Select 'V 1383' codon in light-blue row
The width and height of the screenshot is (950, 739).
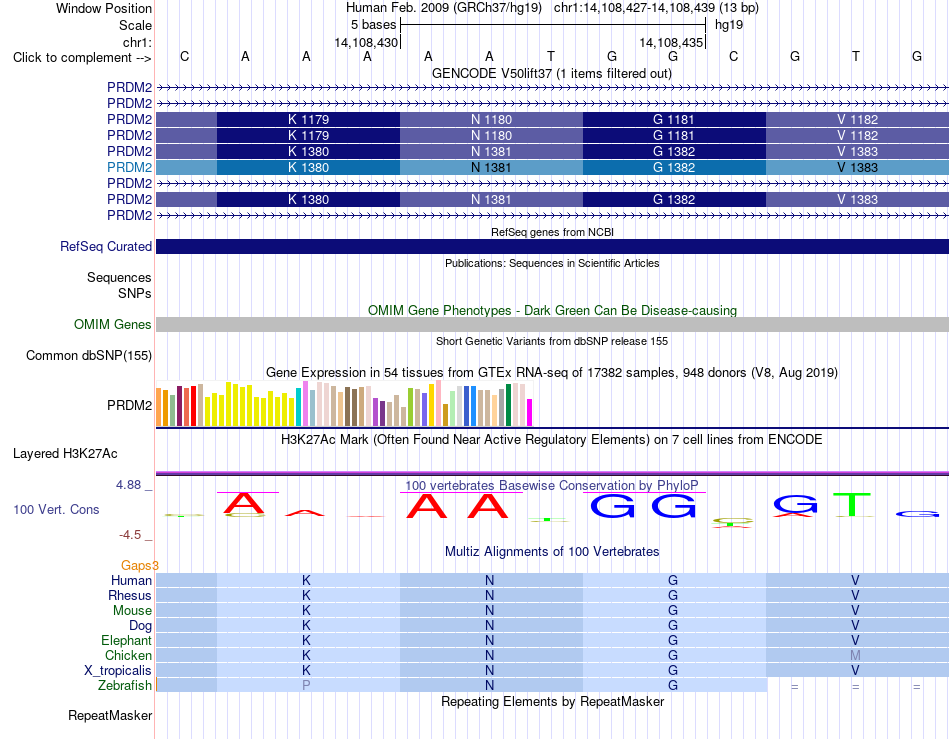[x=857, y=167]
